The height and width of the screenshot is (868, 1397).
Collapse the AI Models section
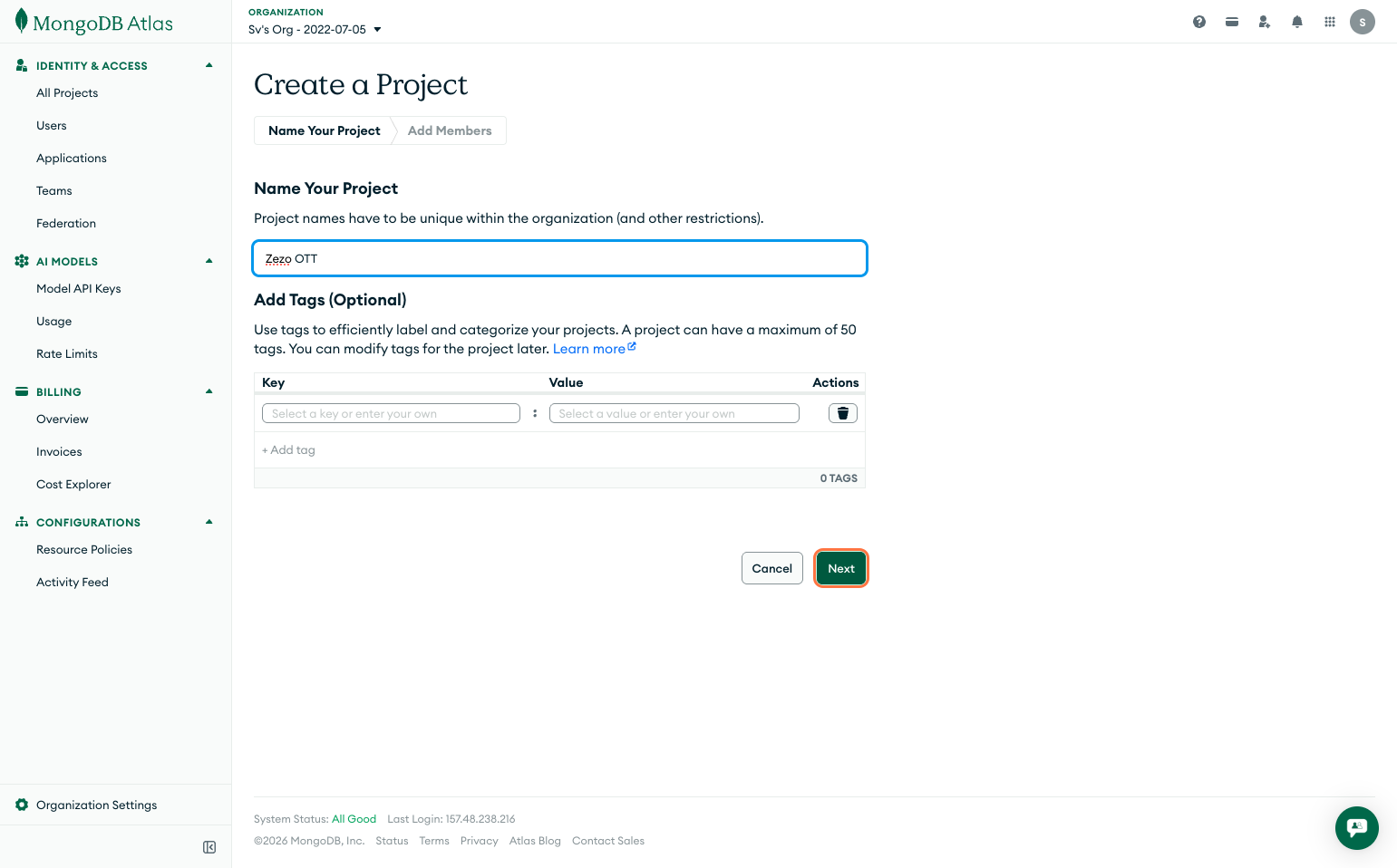click(x=209, y=261)
